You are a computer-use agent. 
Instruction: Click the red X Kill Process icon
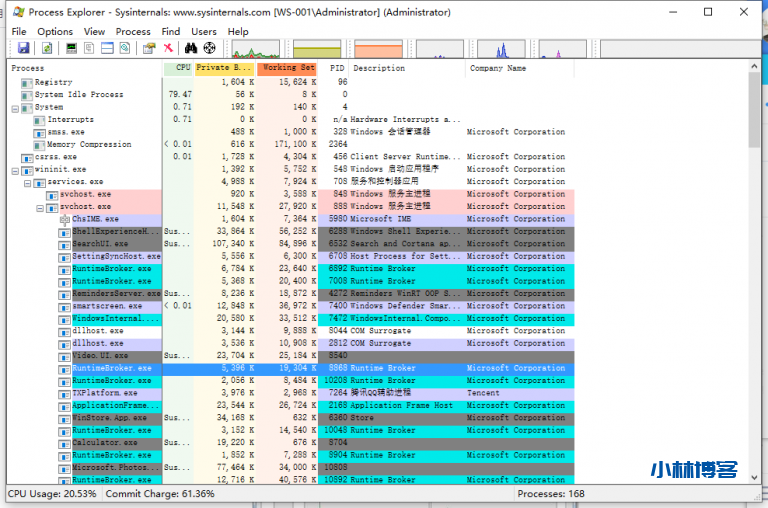click(168, 48)
